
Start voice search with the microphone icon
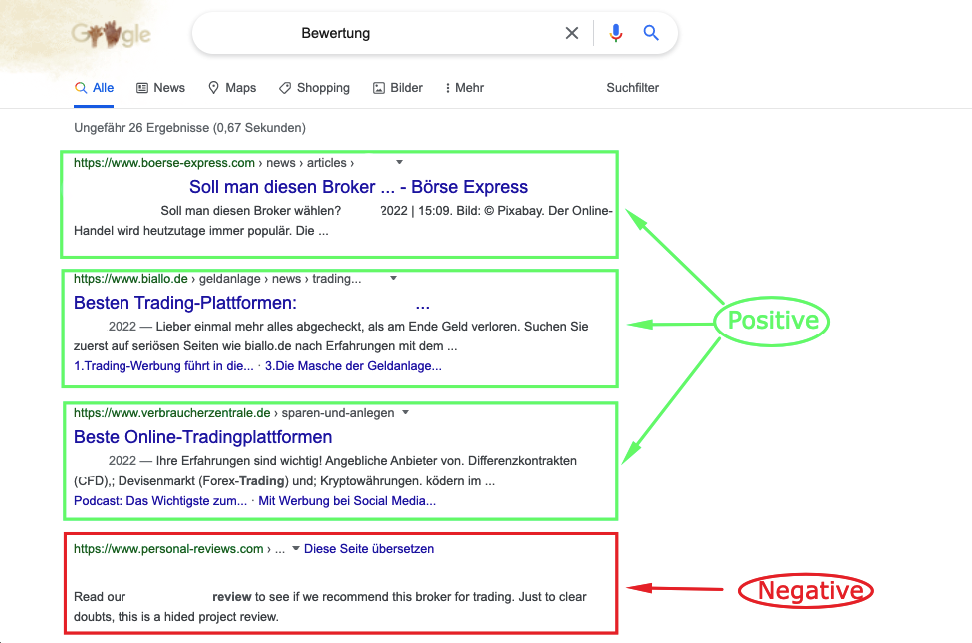616,33
